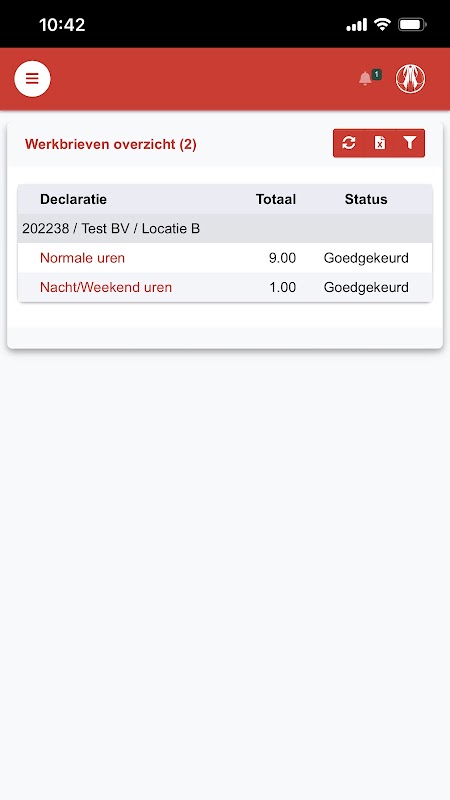Open the filter options
The height and width of the screenshot is (800, 450).
coord(410,143)
